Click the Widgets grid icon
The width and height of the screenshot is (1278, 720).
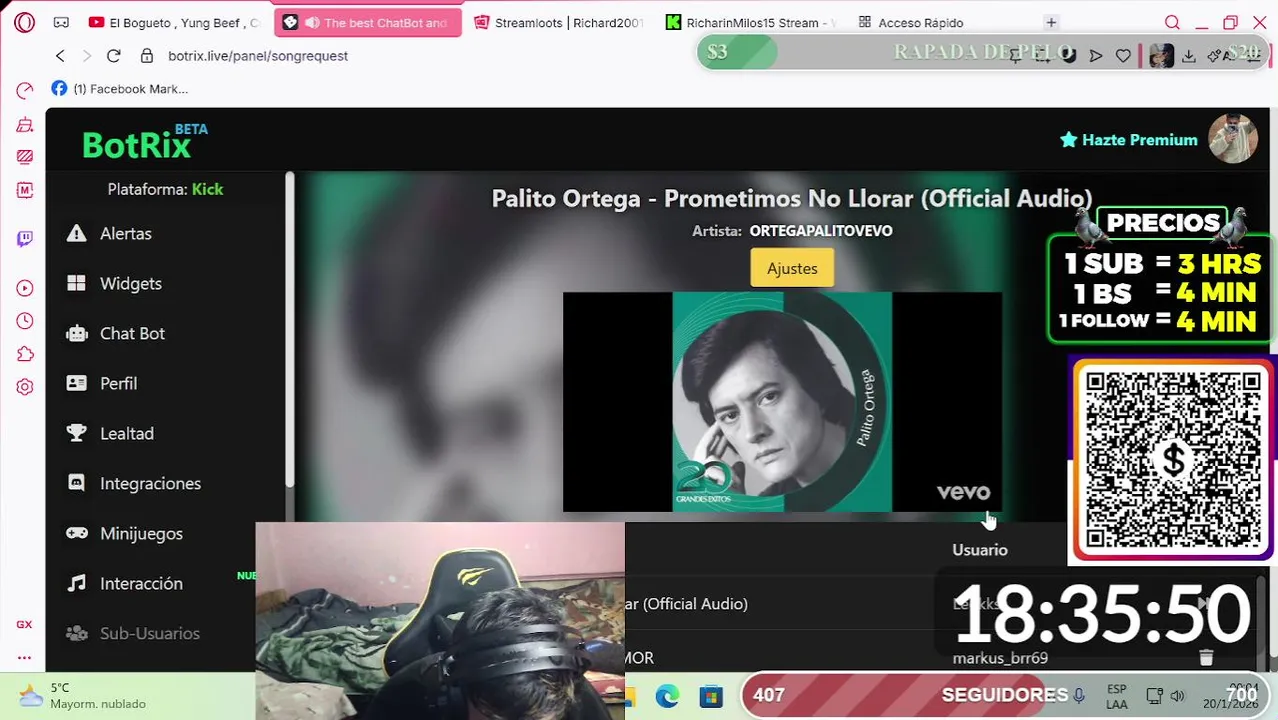pyautogui.click(x=76, y=283)
